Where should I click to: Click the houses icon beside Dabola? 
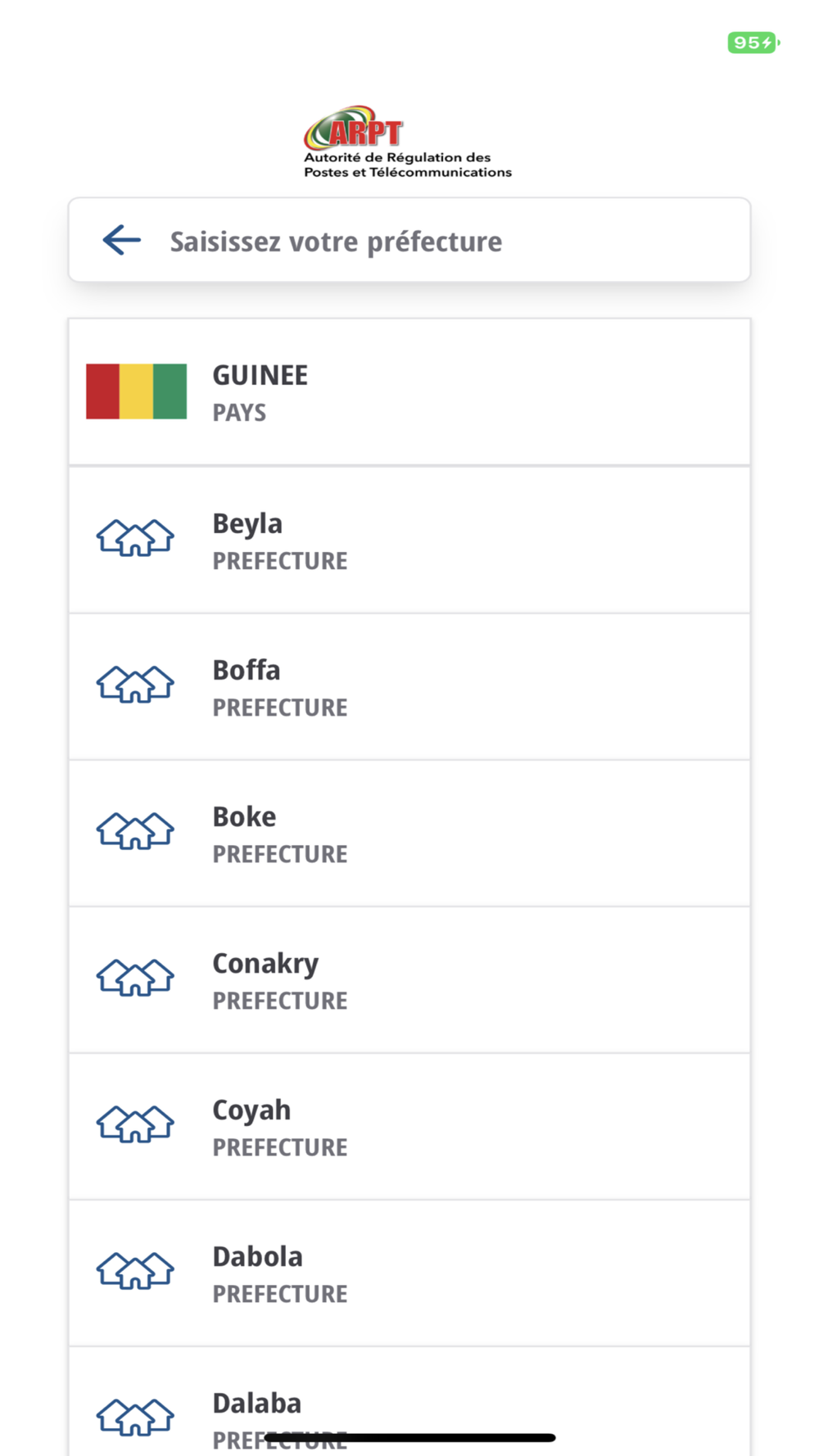click(x=135, y=1271)
